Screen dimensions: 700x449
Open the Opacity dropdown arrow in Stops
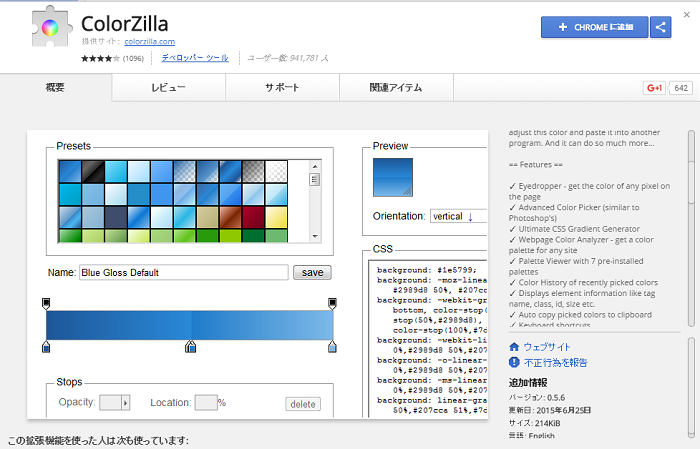(125, 403)
